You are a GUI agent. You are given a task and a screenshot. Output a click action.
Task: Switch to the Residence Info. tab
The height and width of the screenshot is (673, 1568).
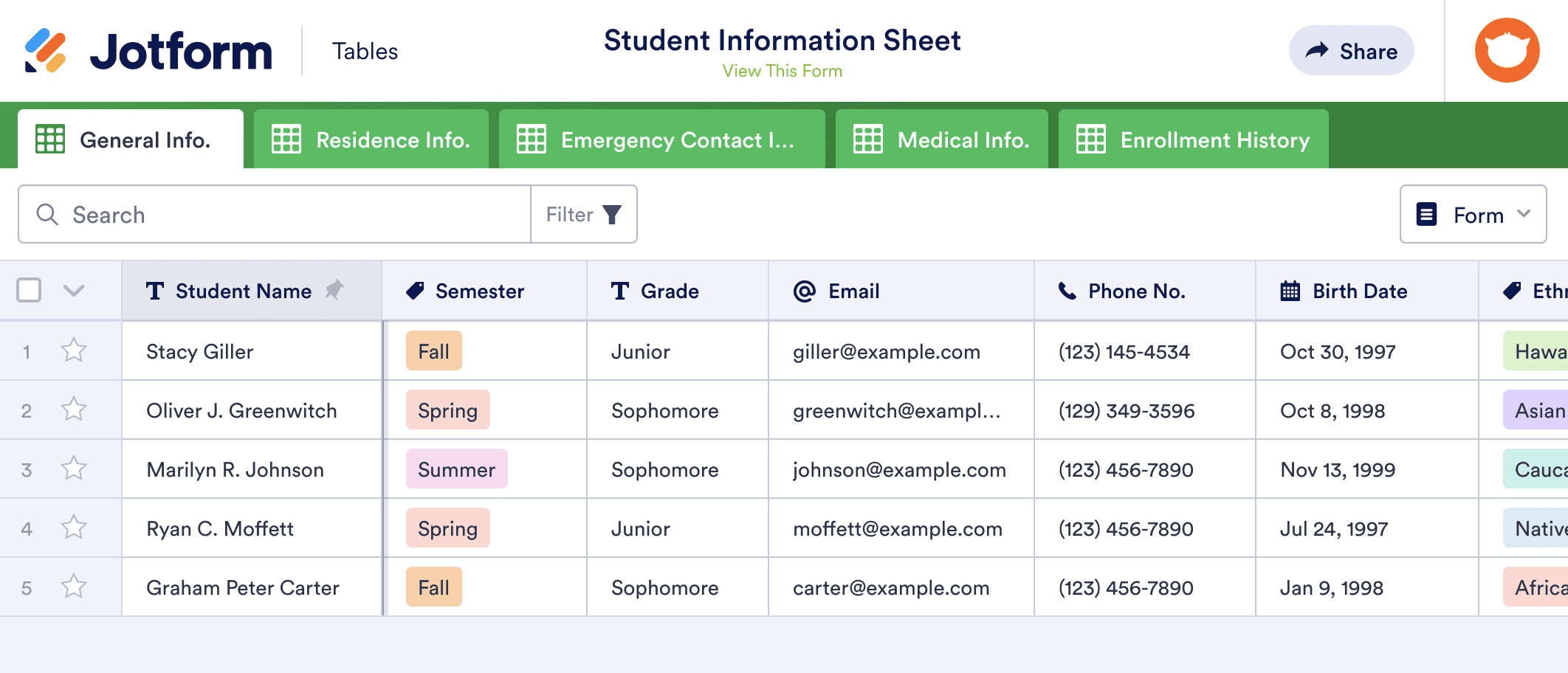[371, 139]
